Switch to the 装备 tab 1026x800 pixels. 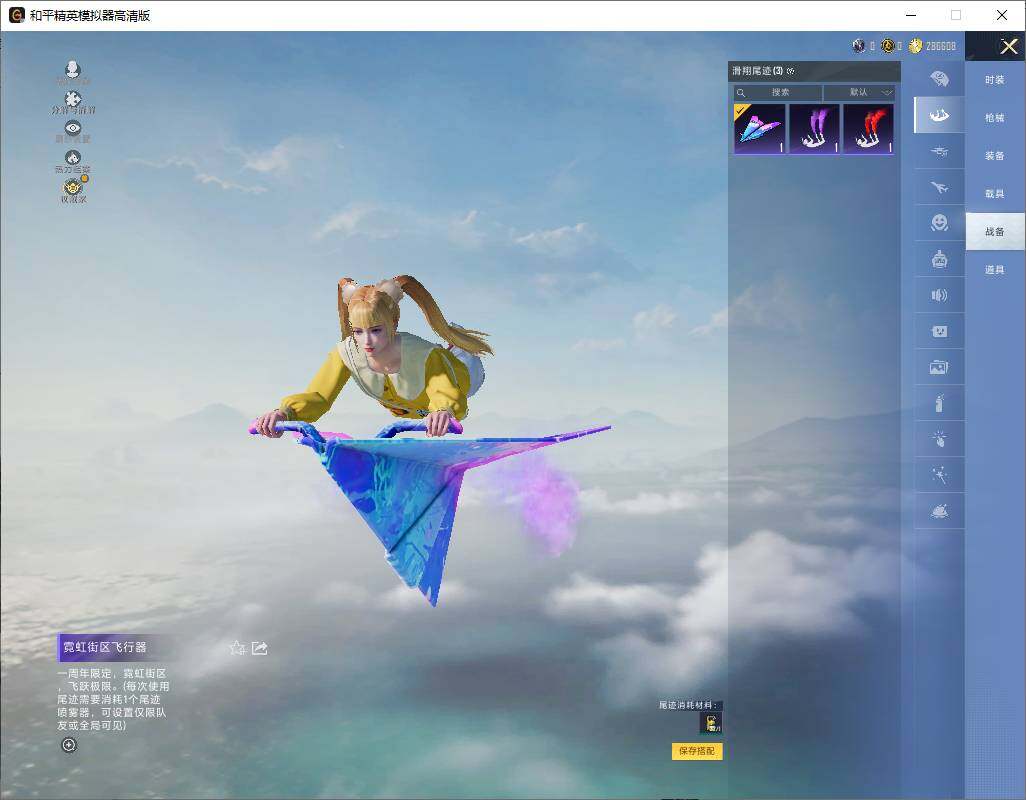click(995, 156)
